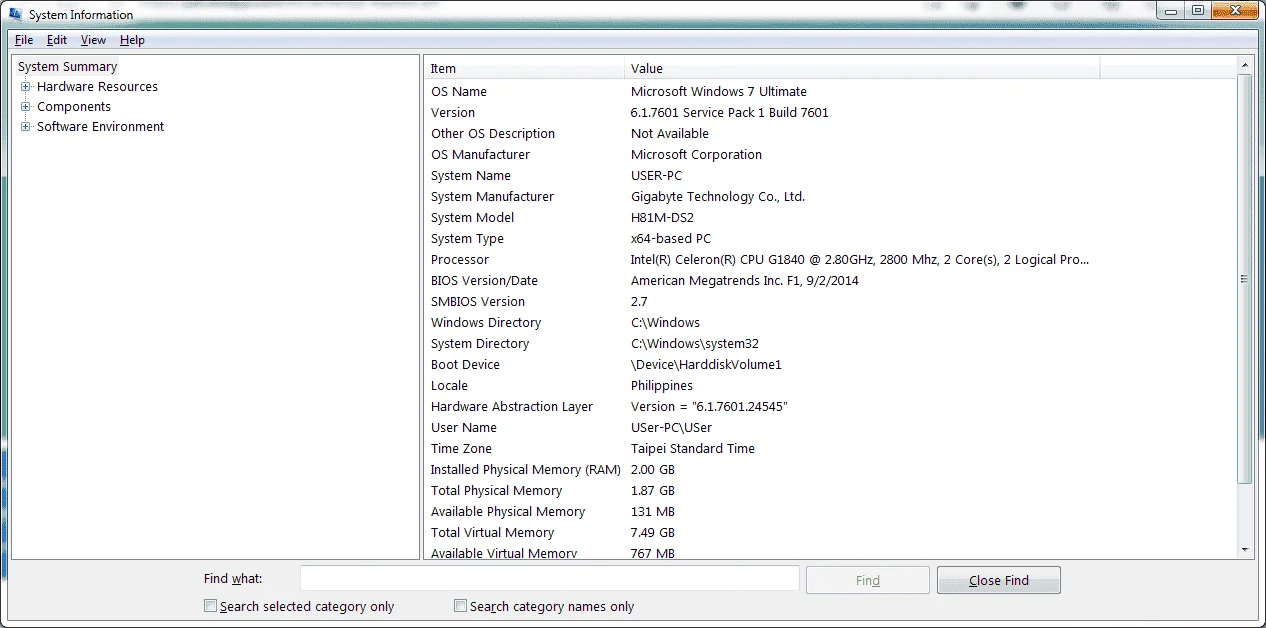1266x628 pixels.
Task: Click the value H81M-DS2
Action: (x=662, y=218)
